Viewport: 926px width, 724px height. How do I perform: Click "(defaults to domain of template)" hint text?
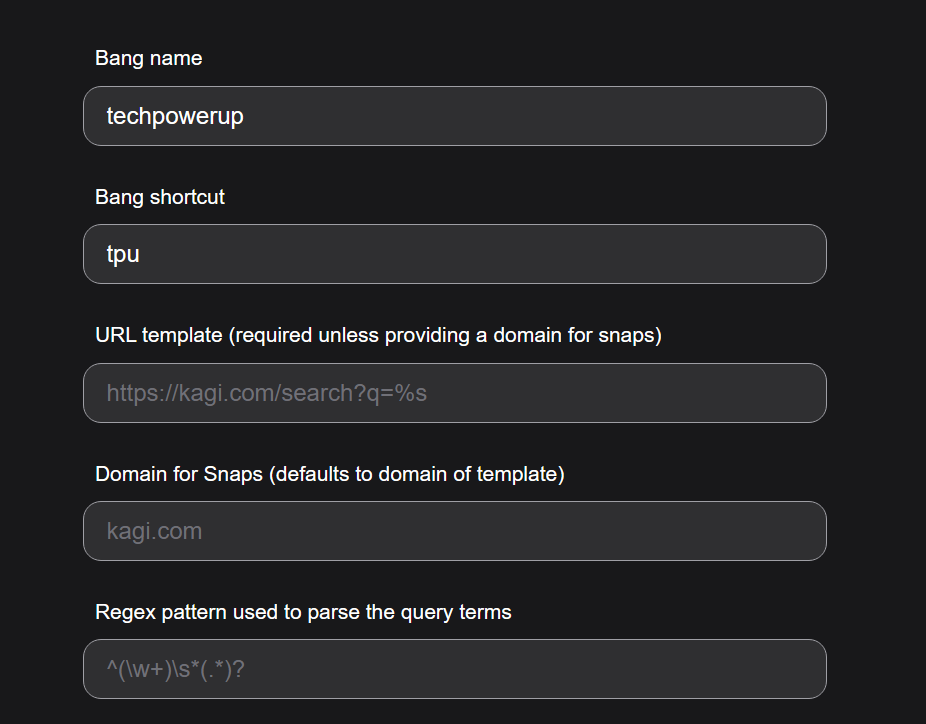(x=416, y=474)
